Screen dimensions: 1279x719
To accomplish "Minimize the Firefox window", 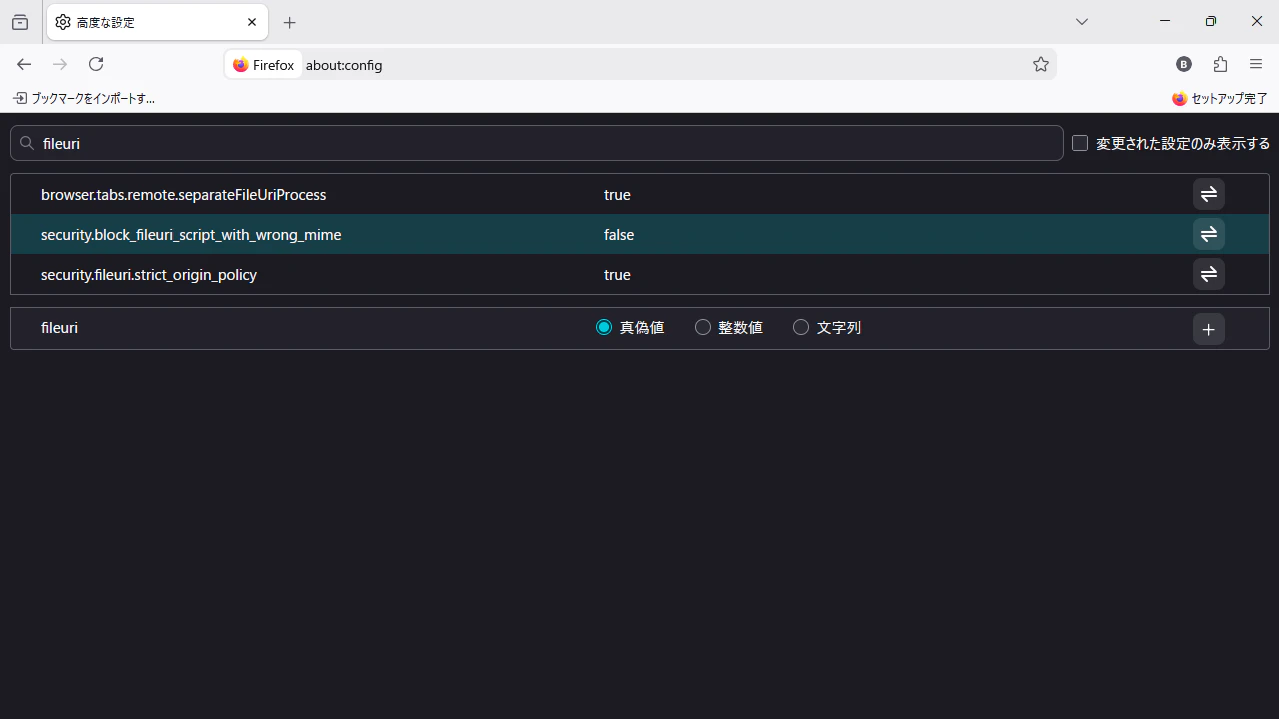I will [1165, 21].
